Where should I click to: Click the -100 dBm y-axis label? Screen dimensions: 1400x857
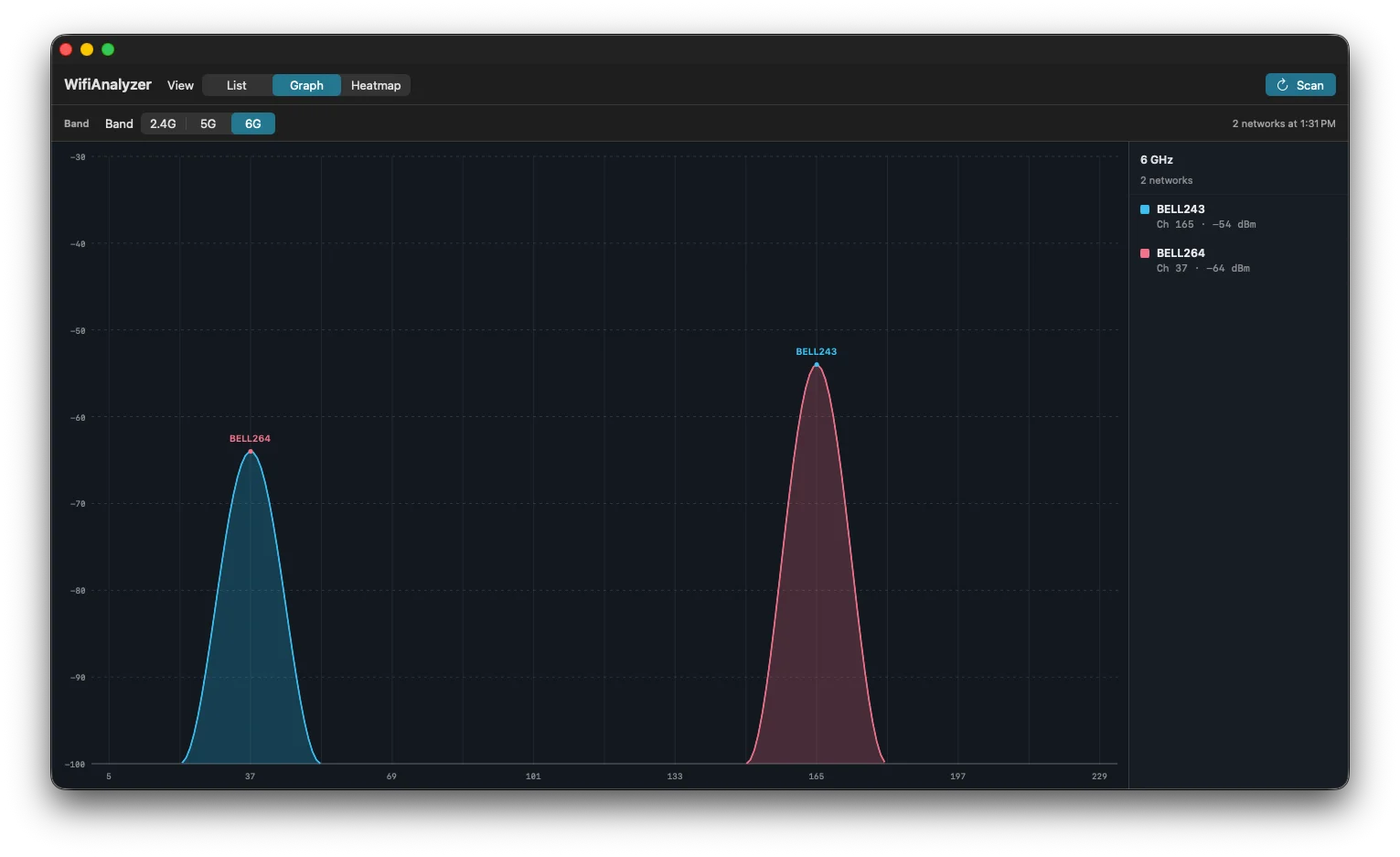(75, 765)
